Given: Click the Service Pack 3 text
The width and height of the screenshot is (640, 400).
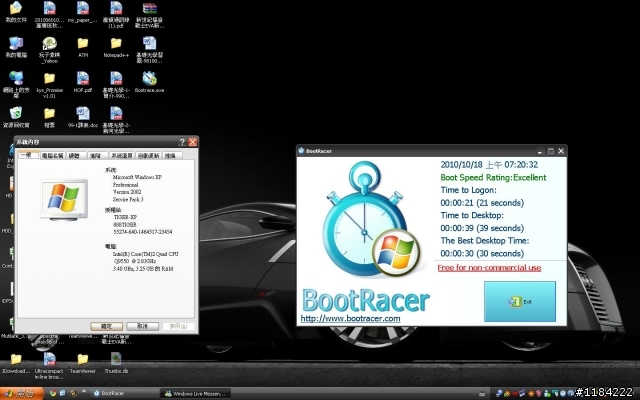Looking at the screenshot, I should (128, 200).
